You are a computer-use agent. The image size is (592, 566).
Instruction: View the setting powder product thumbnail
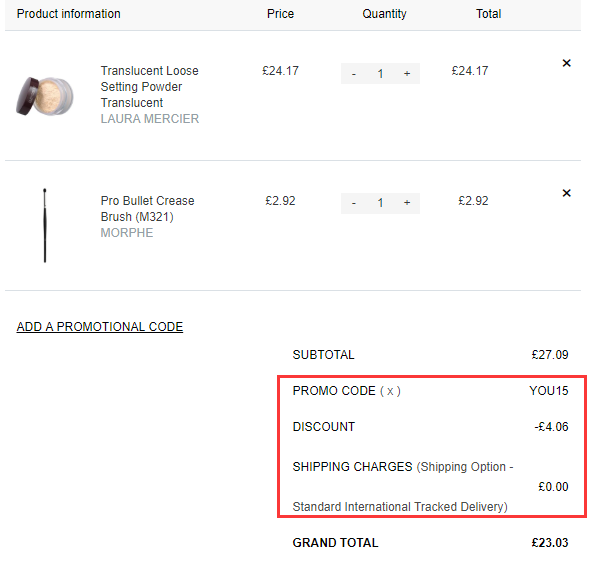45,96
